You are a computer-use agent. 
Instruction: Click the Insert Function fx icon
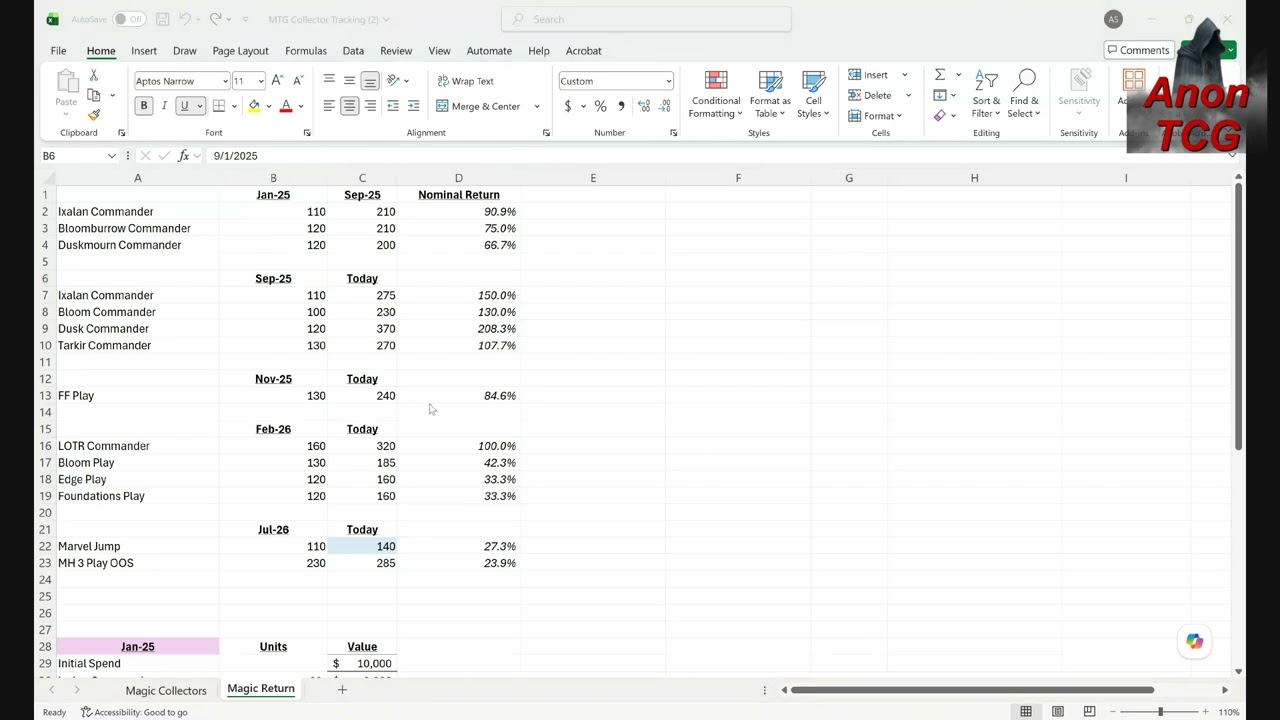click(x=184, y=156)
